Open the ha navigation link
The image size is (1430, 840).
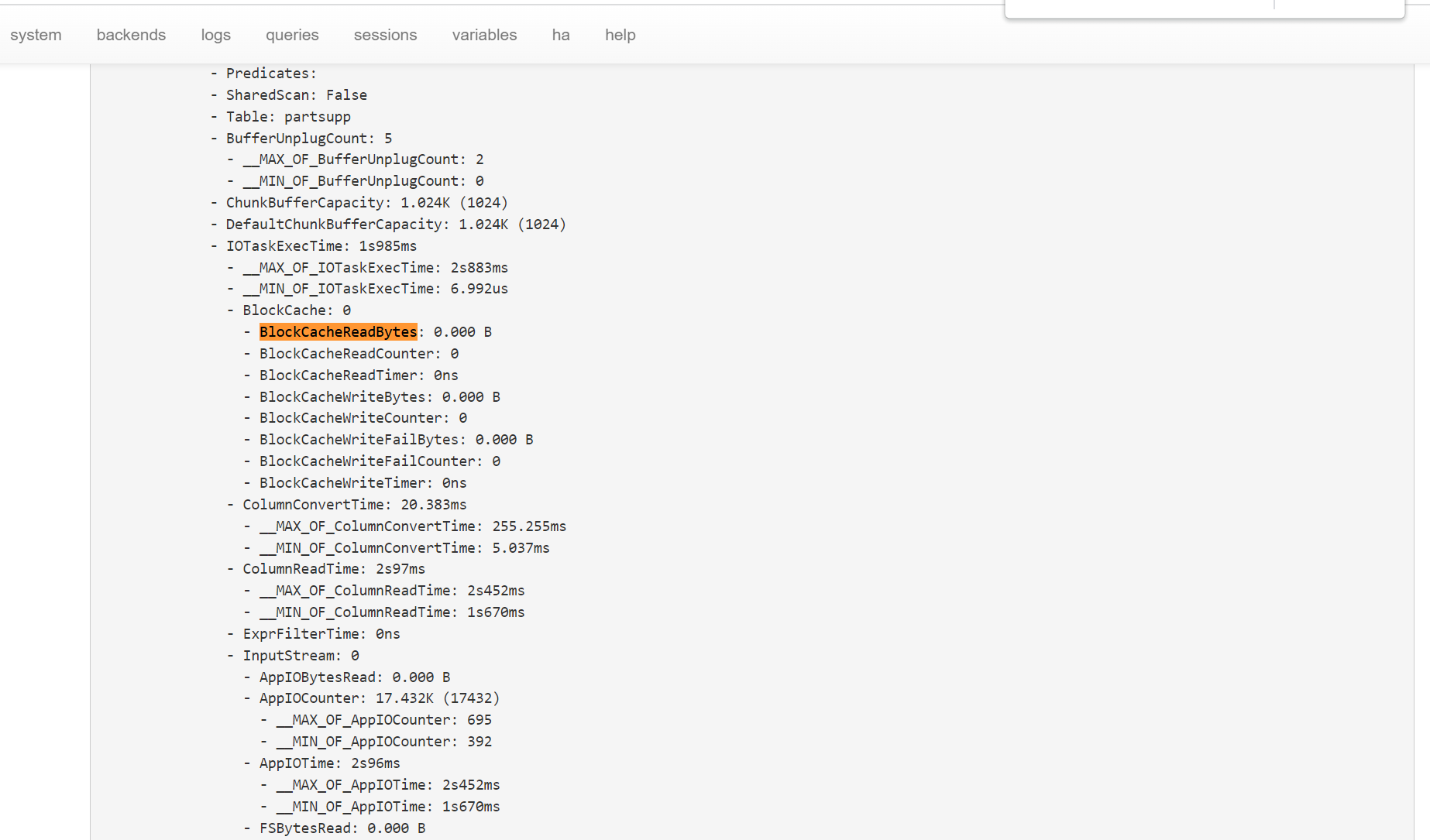click(x=561, y=35)
